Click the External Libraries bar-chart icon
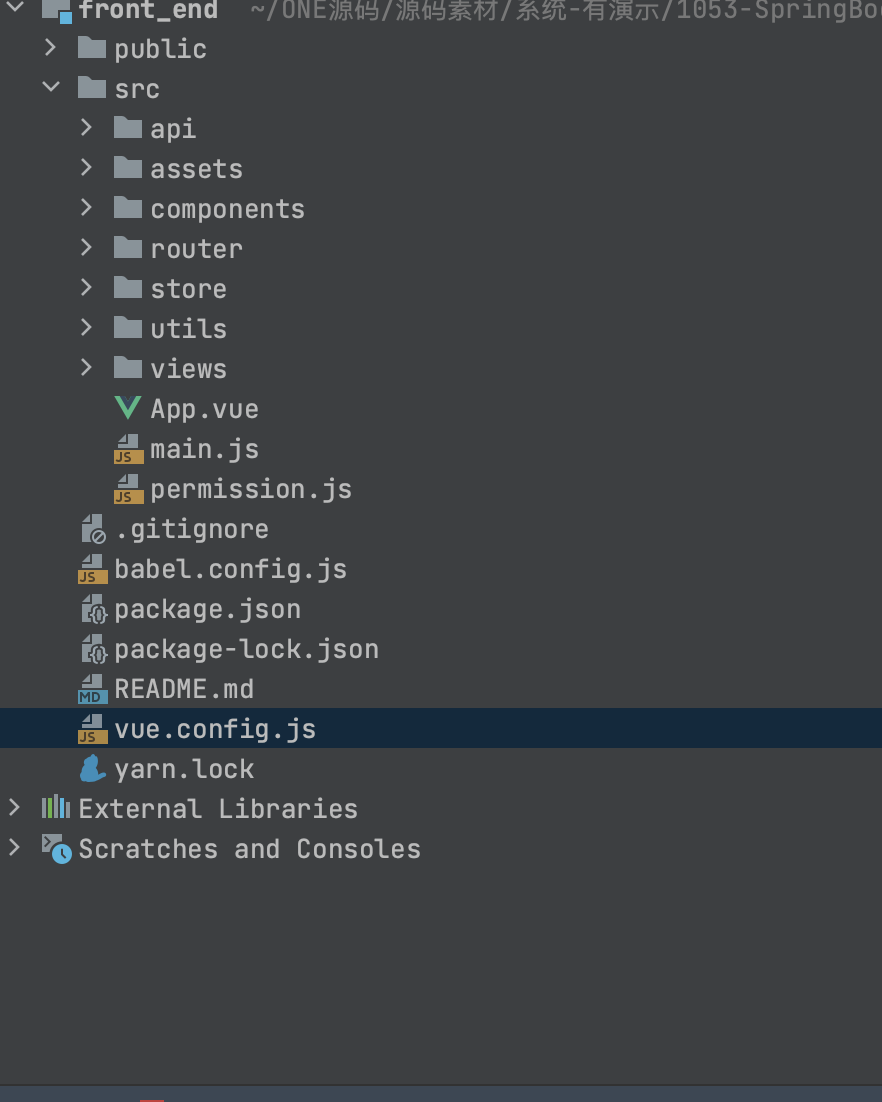Image resolution: width=882 pixels, height=1102 pixels. click(56, 808)
